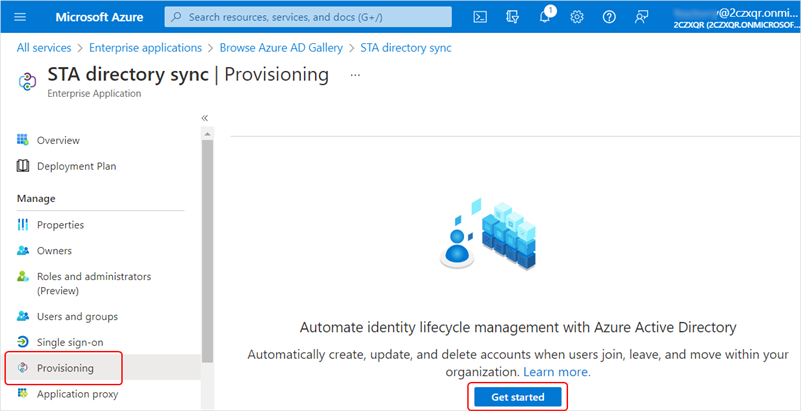Click the Manage section heading
Screen dimensions: 801x411
point(36,198)
